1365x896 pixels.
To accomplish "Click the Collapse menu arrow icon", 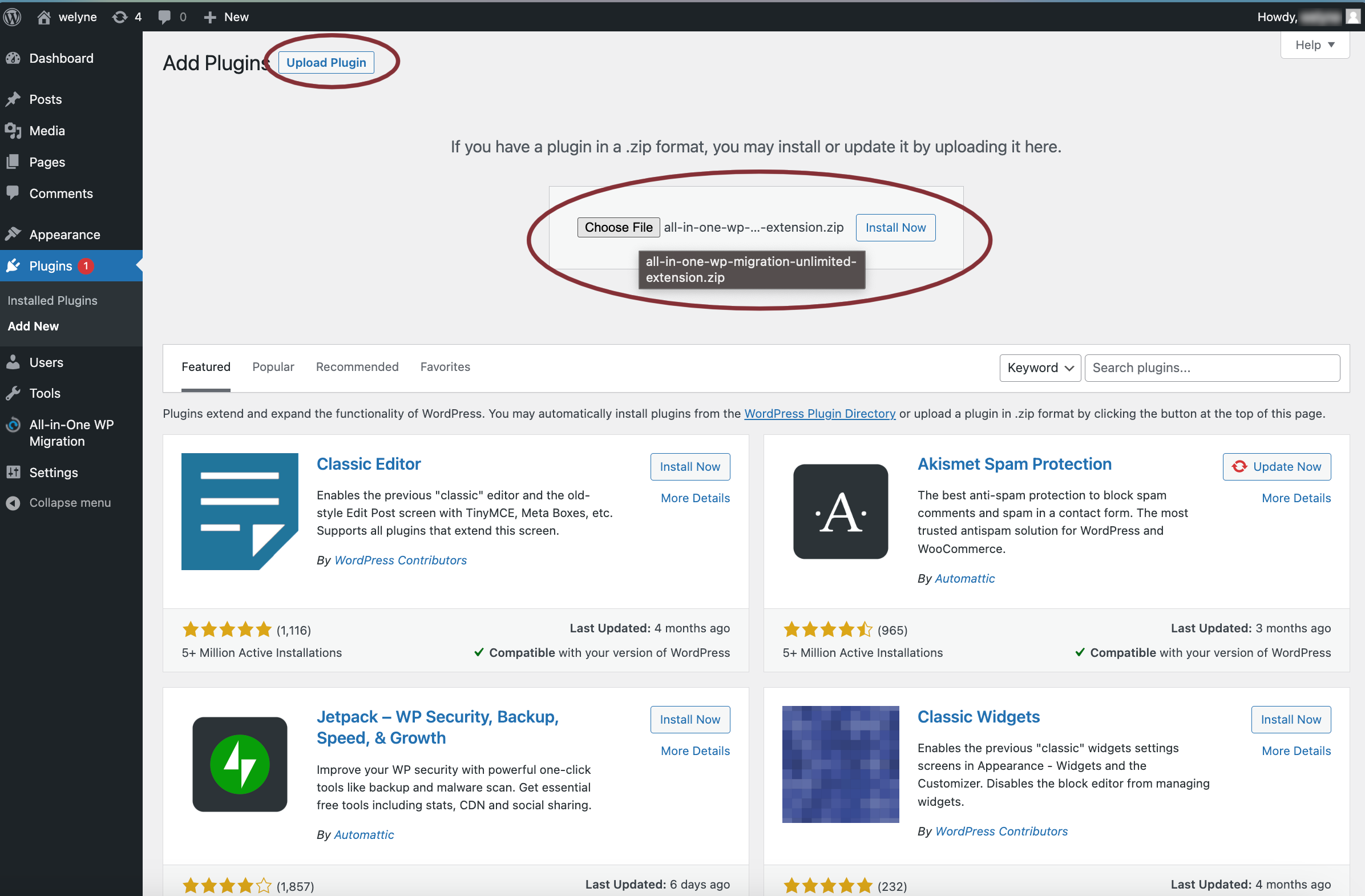I will click(x=13, y=502).
